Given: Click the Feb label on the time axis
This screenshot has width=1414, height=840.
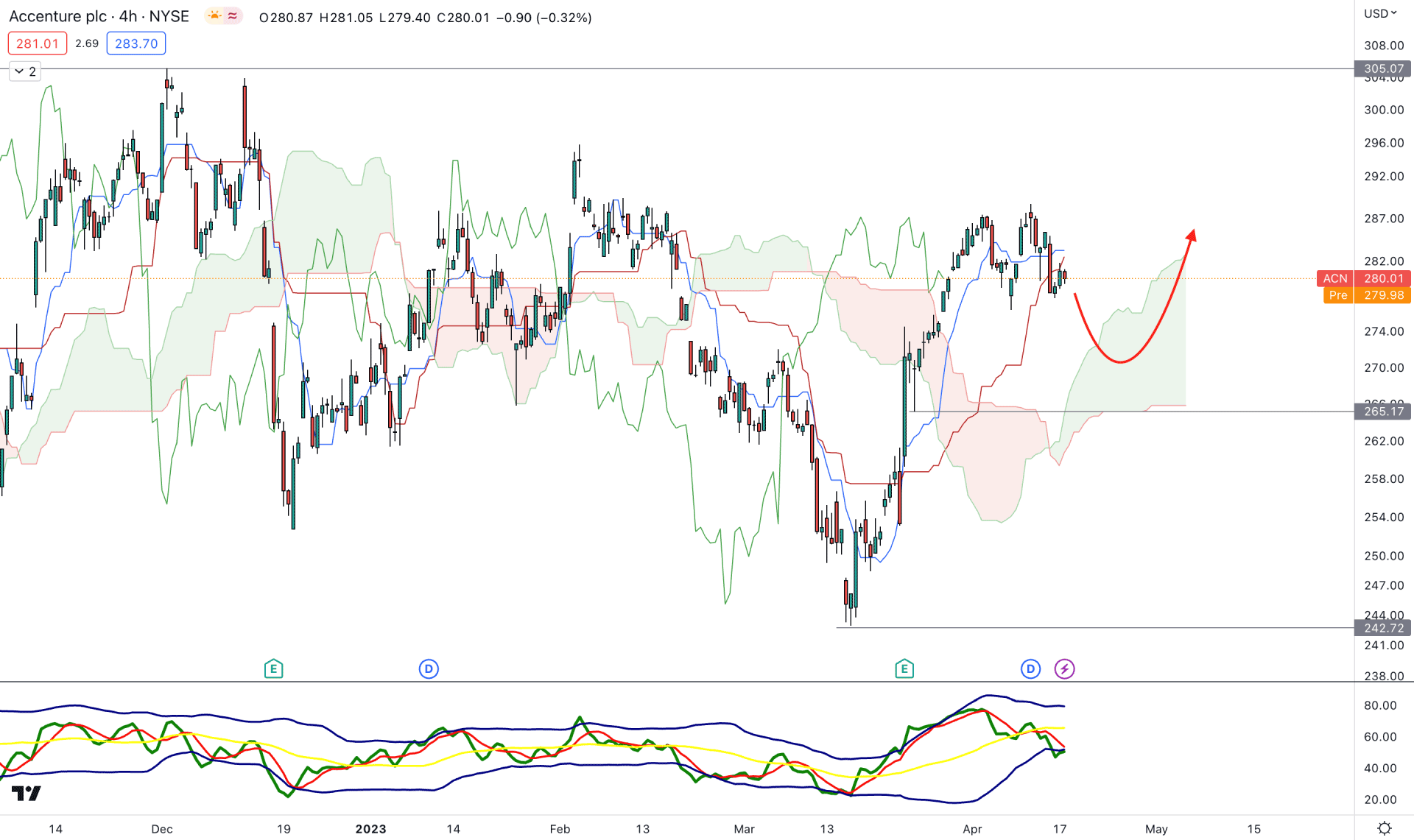Looking at the screenshot, I should 560,829.
